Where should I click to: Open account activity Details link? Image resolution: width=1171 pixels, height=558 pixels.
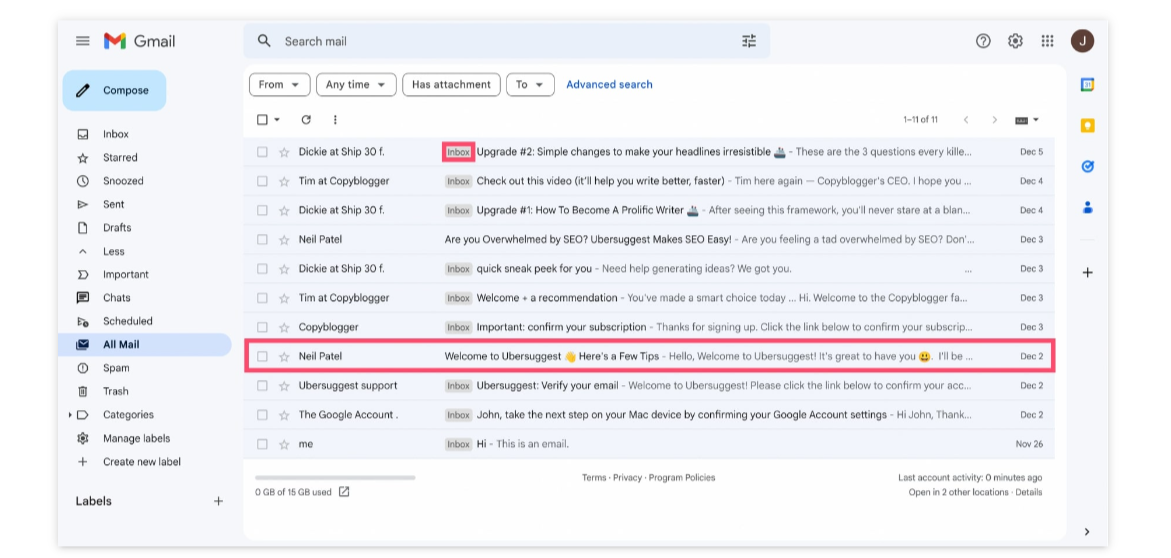1028,492
